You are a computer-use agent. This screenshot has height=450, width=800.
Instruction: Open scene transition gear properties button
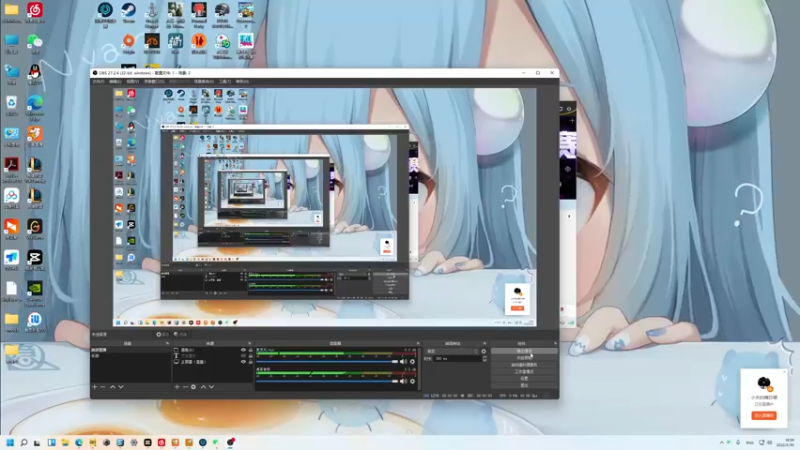(484, 351)
